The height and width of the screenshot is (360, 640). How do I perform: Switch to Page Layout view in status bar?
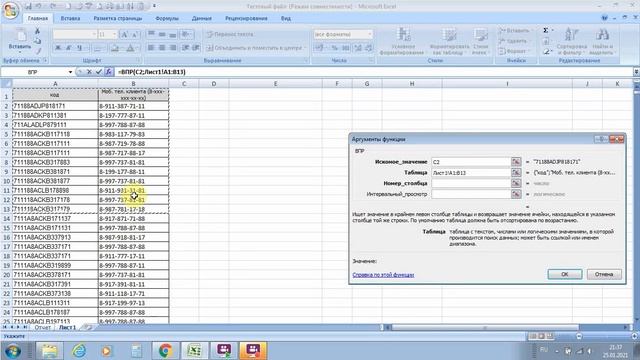click(541, 336)
